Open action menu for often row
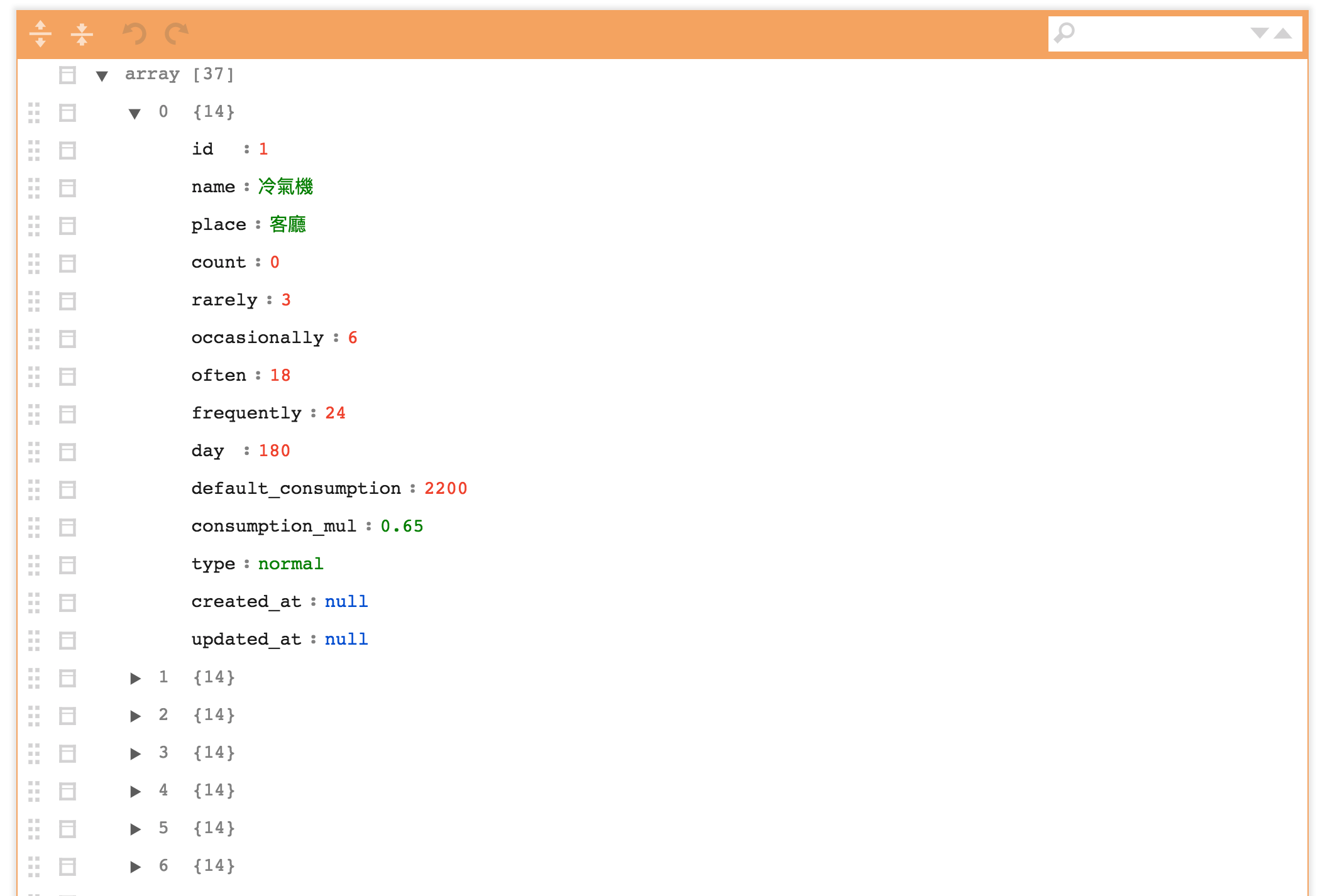Image resolution: width=1320 pixels, height=896 pixels. click(x=67, y=377)
